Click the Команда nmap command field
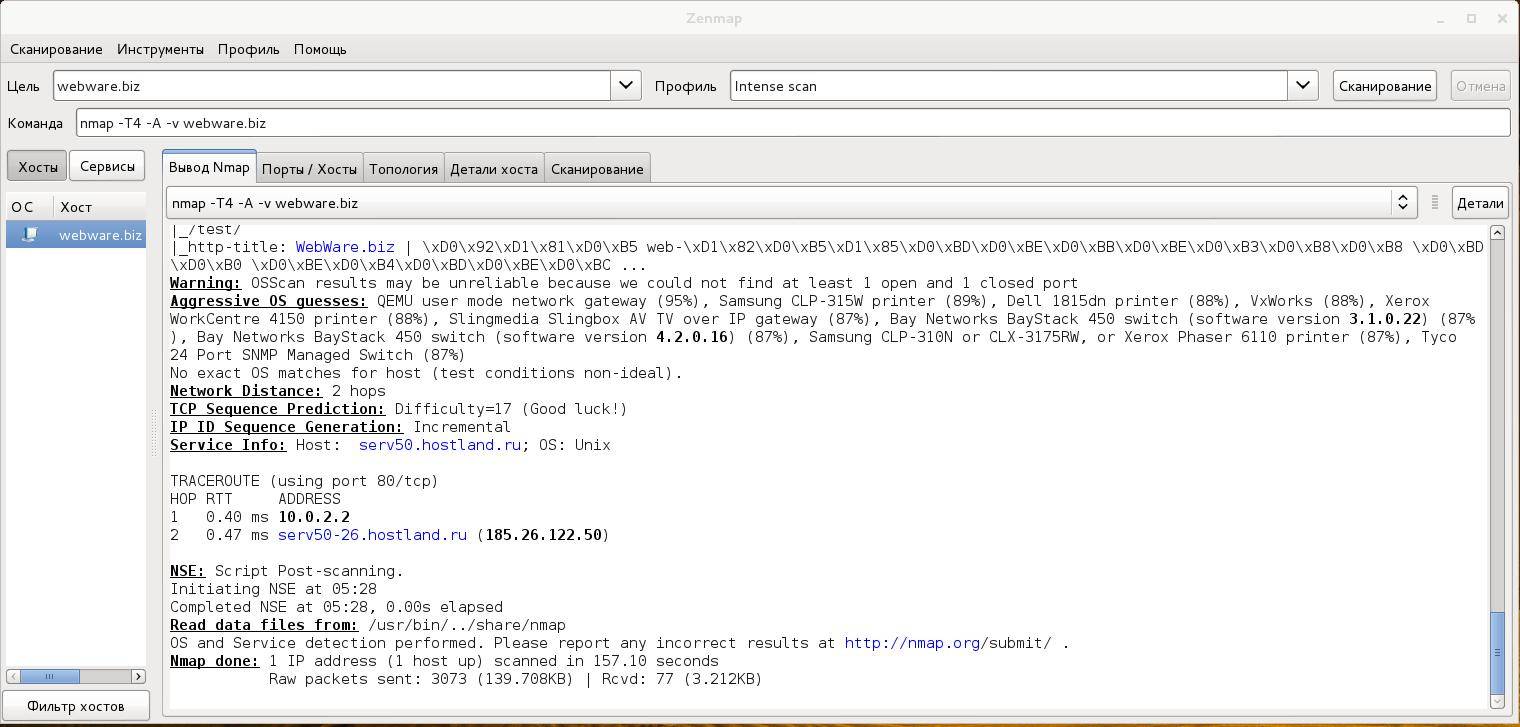 pyautogui.click(x=793, y=123)
